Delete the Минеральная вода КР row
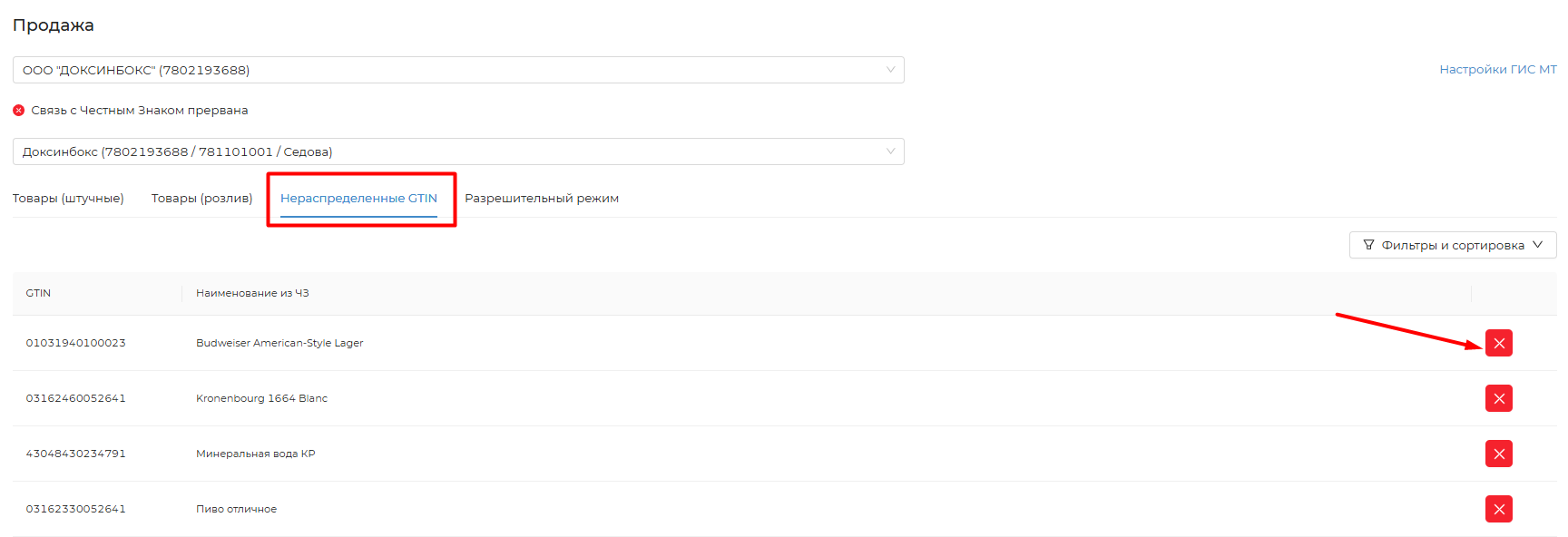1568x537 pixels. (x=1498, y=454)
